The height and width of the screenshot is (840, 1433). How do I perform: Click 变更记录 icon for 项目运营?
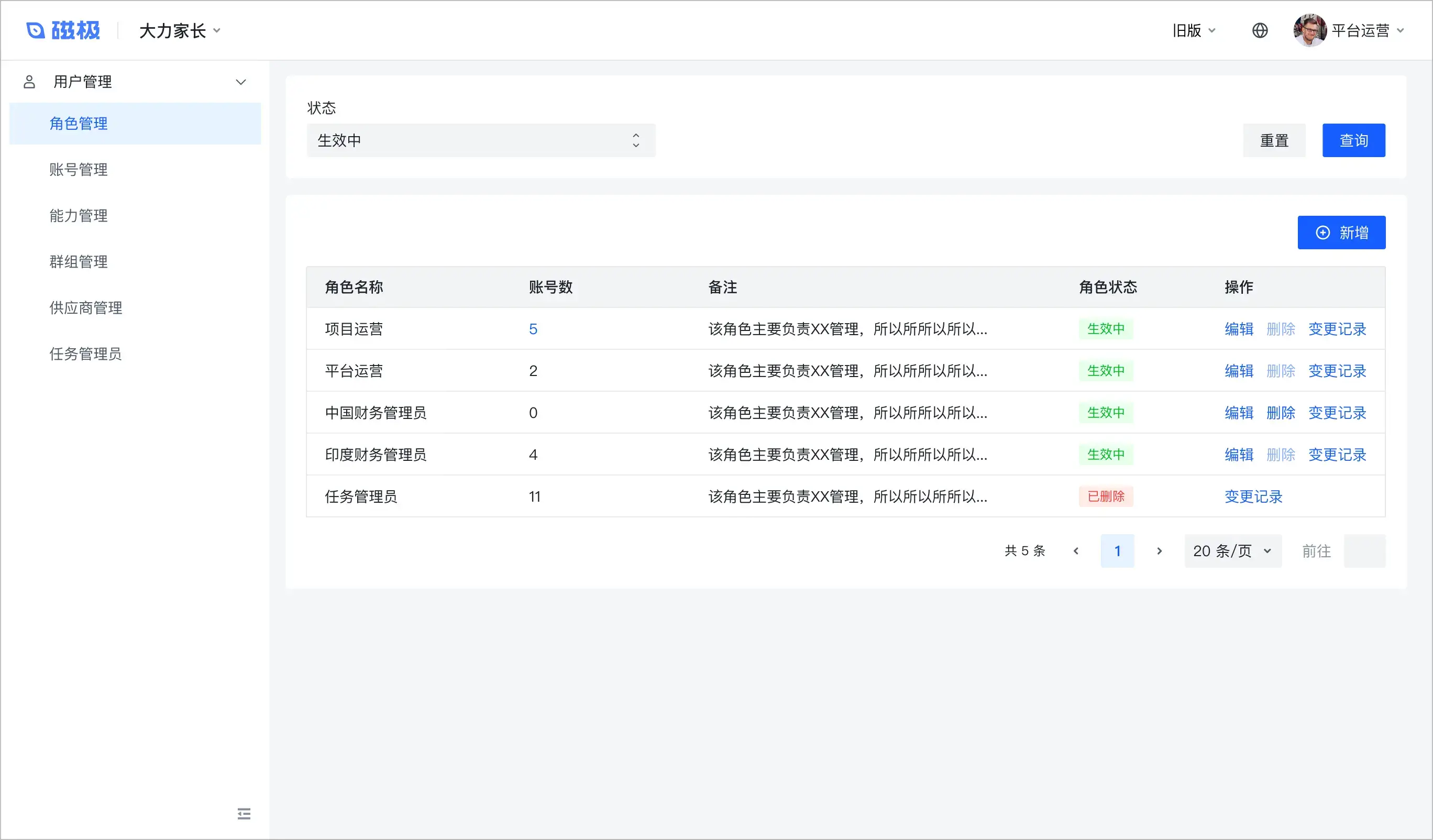tap(1338, 329)
